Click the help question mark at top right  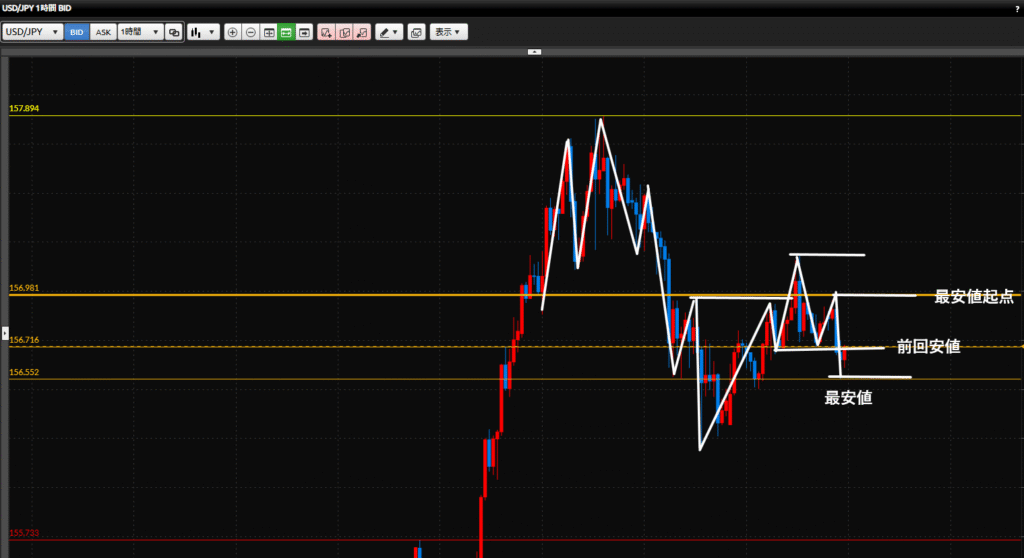coord(1016,8)
